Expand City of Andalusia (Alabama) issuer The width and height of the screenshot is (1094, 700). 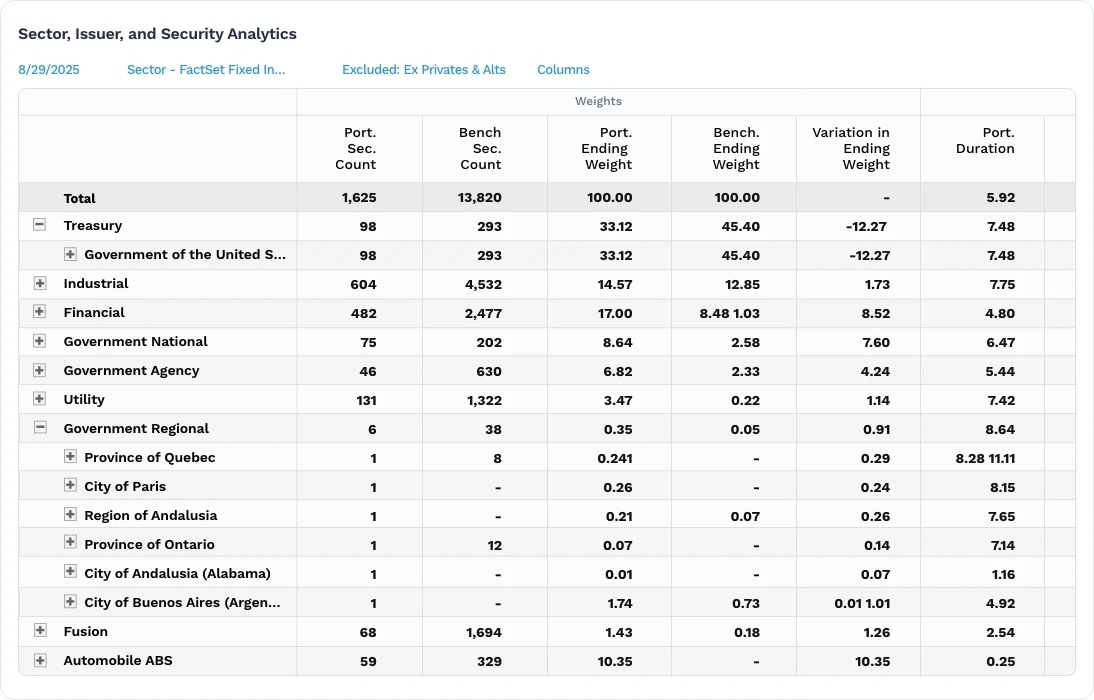(x=70, y=572)
